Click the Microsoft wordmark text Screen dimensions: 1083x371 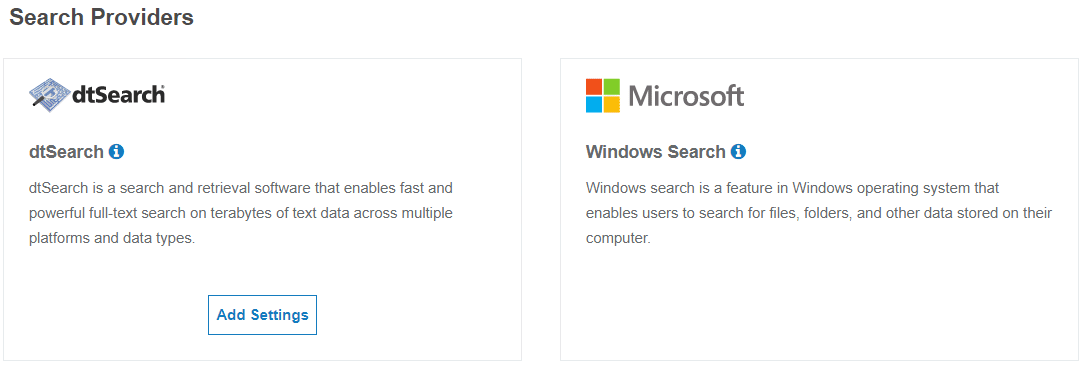pyautogui.click(x=687, y=96)
